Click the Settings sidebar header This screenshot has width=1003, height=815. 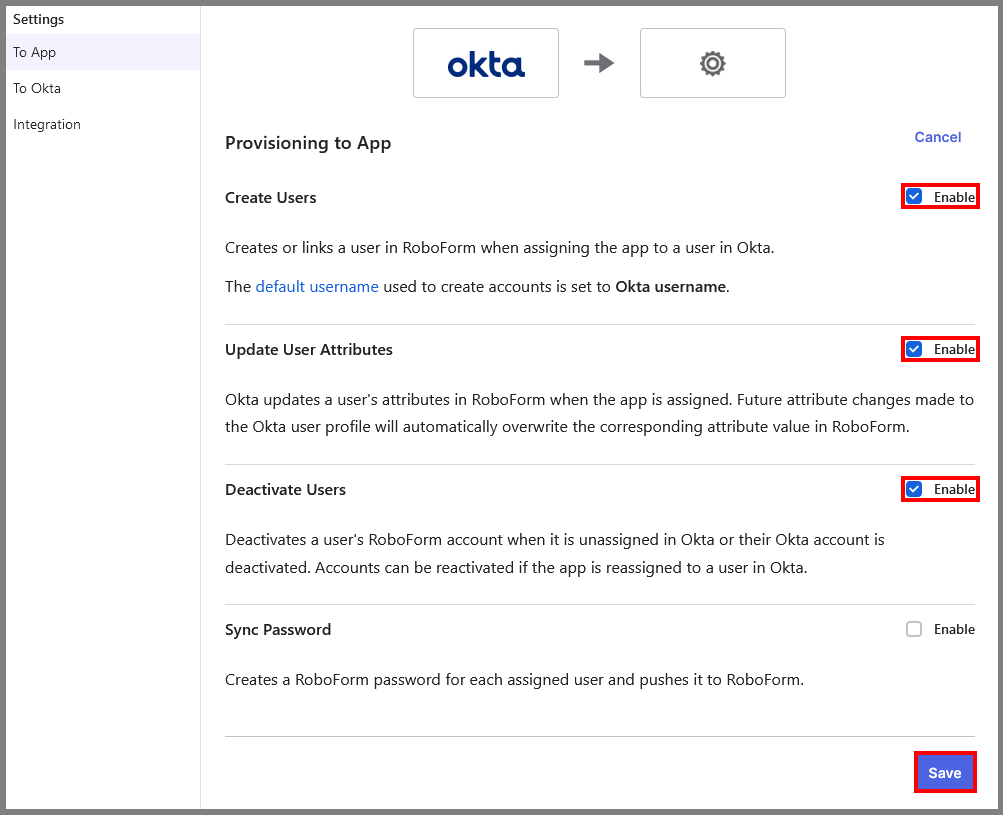pos(39,19)
